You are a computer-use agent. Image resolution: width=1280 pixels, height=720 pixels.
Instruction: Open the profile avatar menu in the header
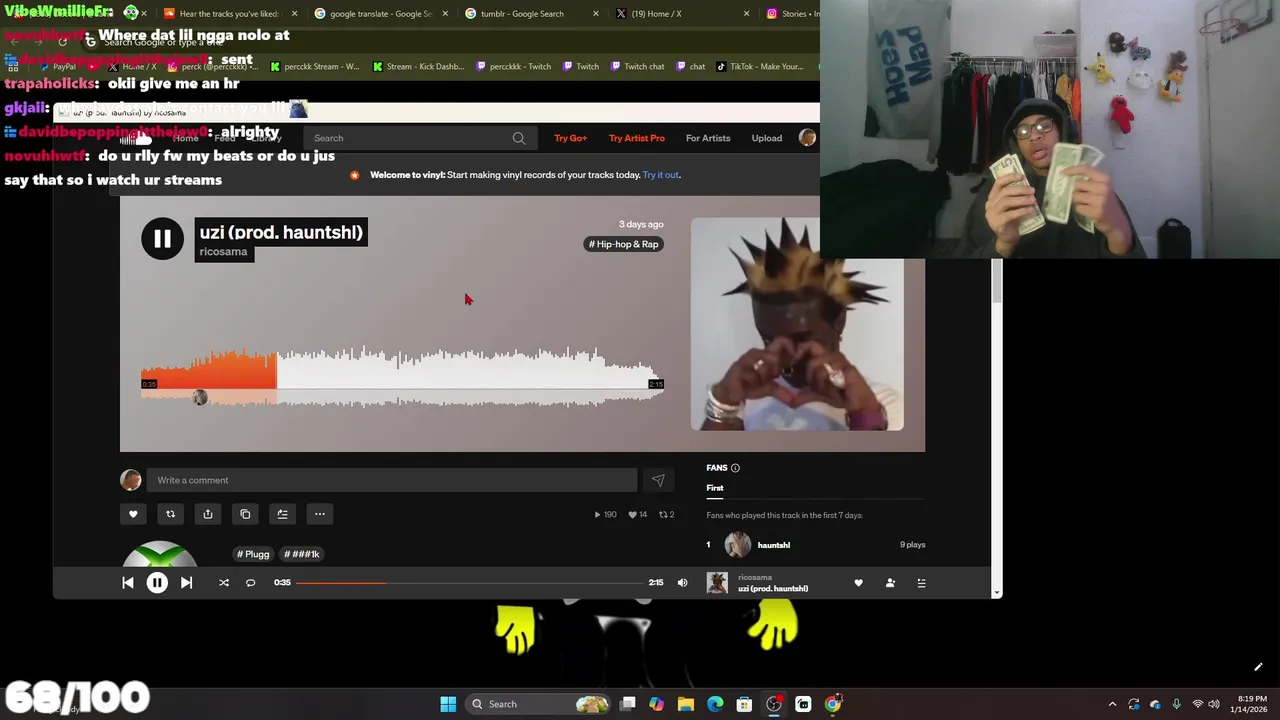pyautogui.click(x=807, y=138)
